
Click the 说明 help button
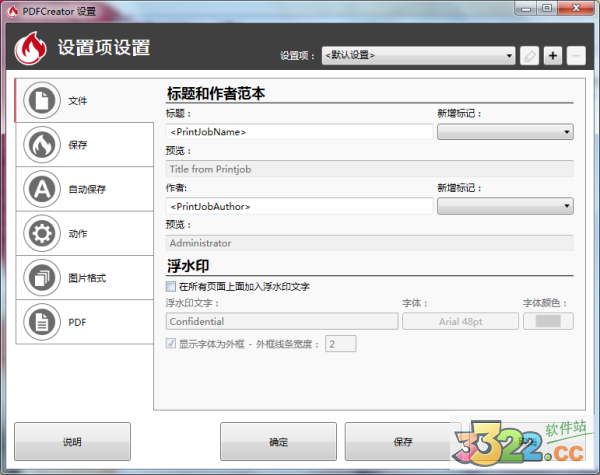(x=72, y=442)
